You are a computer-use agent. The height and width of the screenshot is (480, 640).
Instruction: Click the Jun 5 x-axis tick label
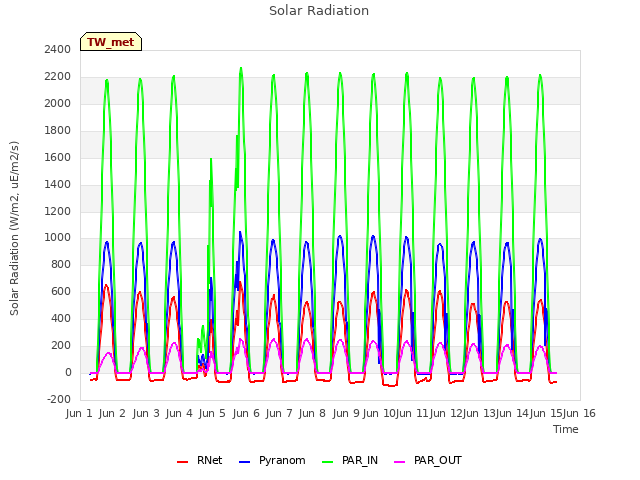212,413
